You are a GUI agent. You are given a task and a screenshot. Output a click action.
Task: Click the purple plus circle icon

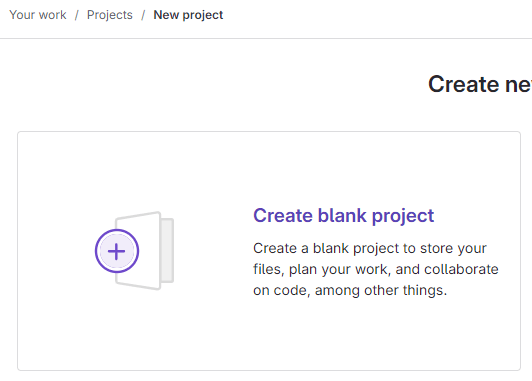pyautogui.click(x=117, y=251)
